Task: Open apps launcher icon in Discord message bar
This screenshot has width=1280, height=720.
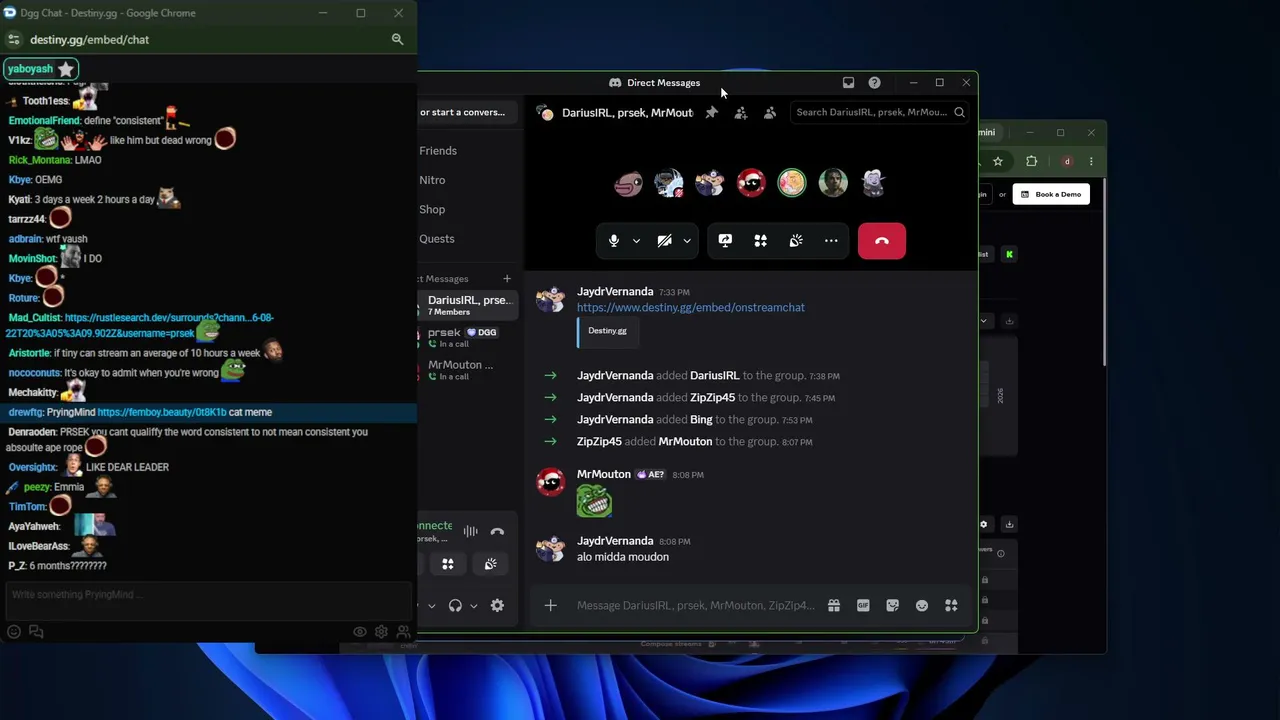Action: pos(951,606)
